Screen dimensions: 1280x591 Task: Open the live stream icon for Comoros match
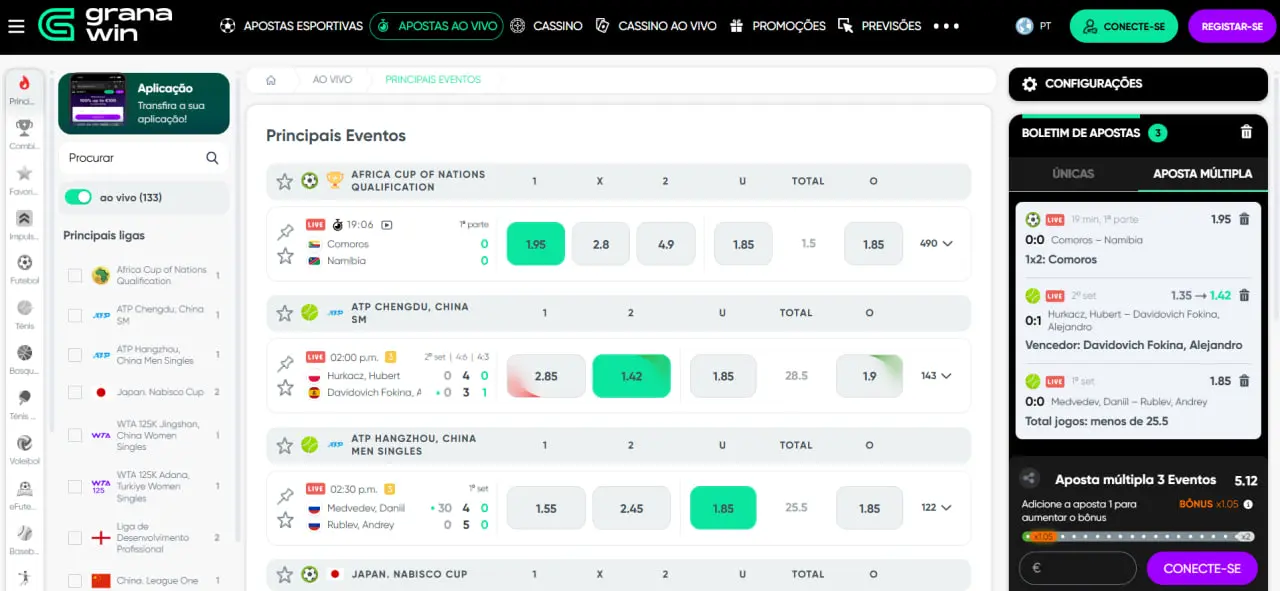[x=387, y=225]
